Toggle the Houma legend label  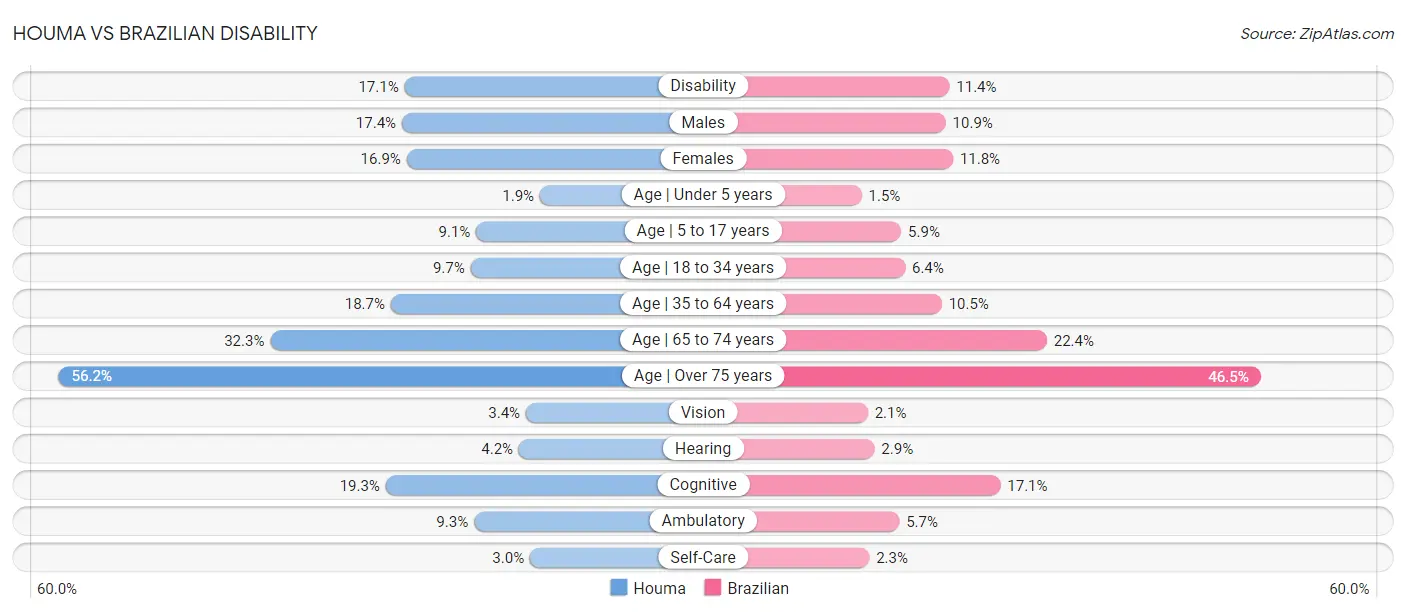[x=659, y=588]
